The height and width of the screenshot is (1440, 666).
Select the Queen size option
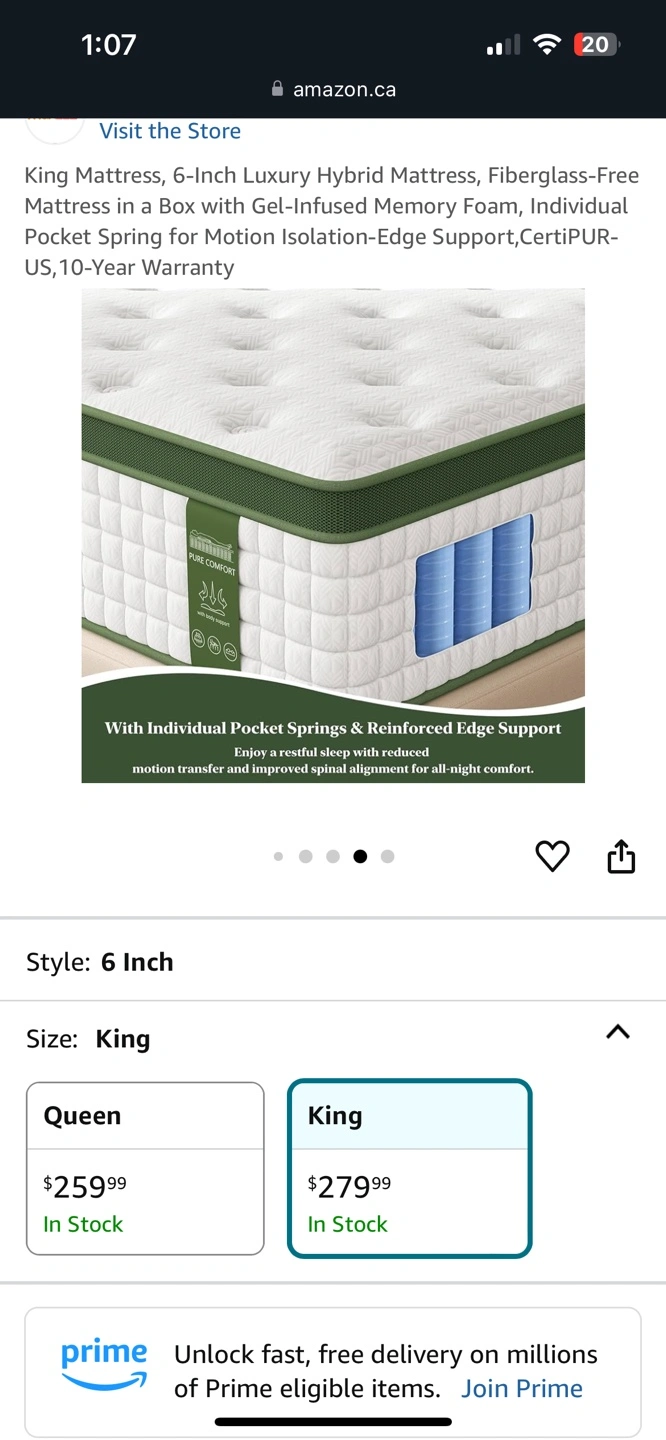point(145,1168)
